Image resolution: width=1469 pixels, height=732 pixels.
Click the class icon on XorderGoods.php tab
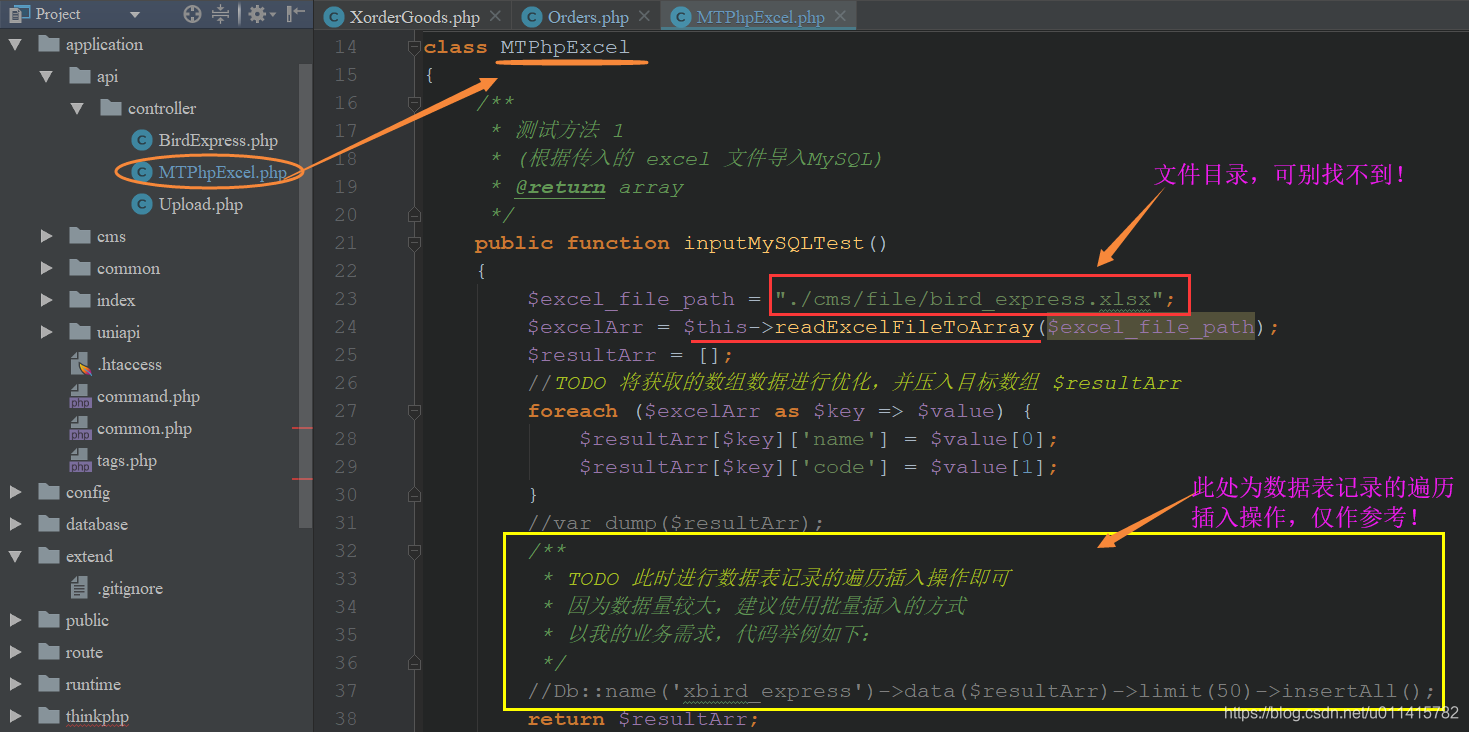click(335, 17)
